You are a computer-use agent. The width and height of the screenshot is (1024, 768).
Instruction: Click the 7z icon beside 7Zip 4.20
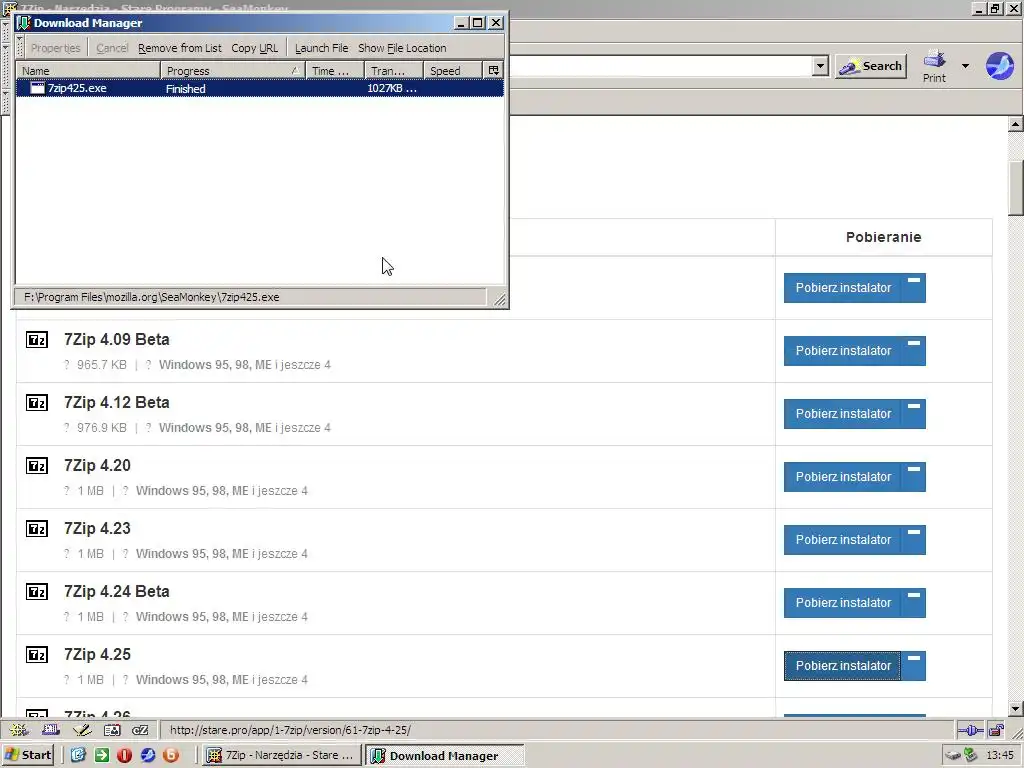coord(37,466)
